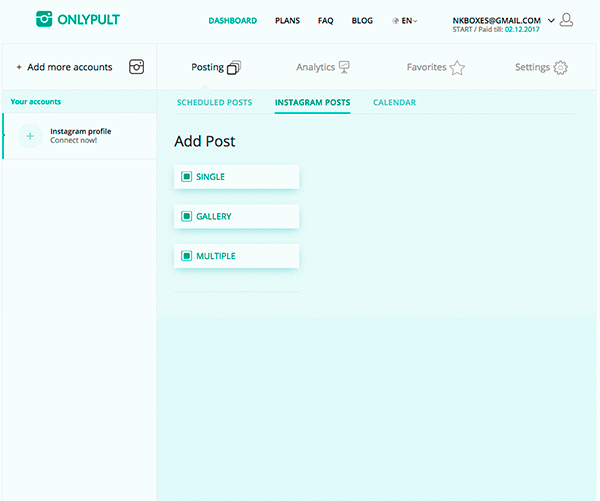Click the square icon in MULTIPLE button
The width and height of the screenshot is (600, 501).
186,256
